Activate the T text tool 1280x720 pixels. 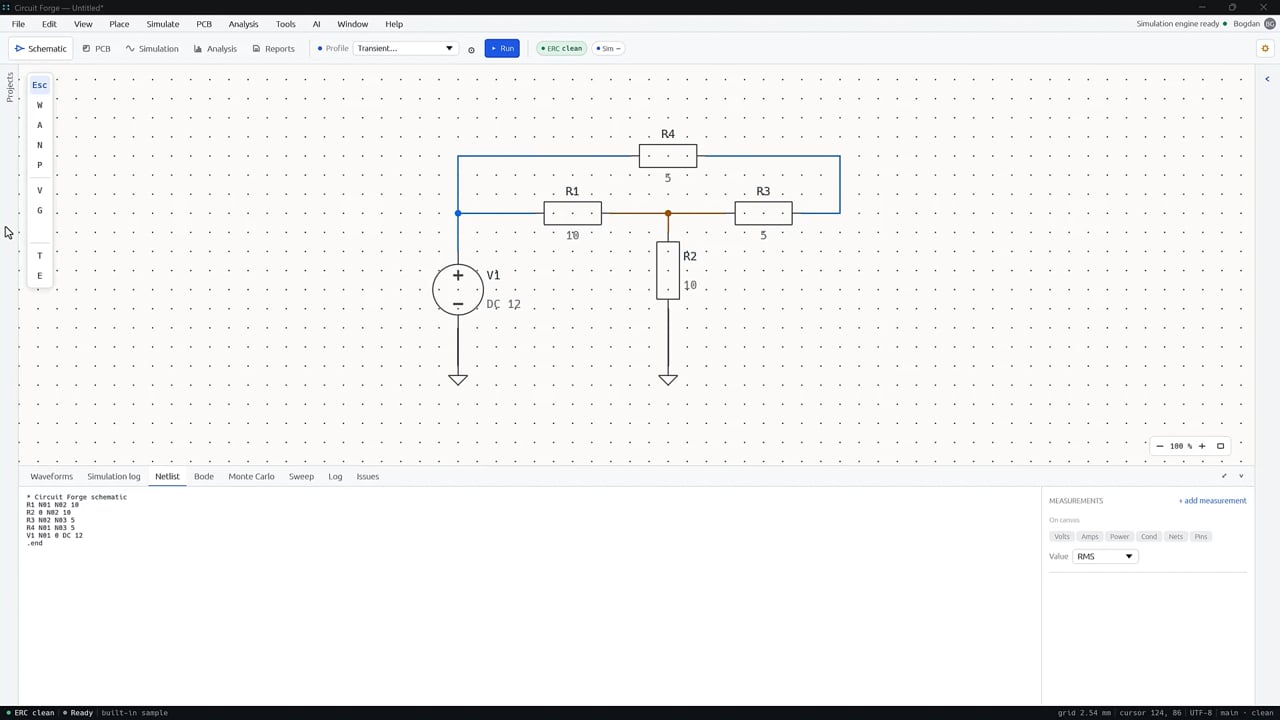pos(39,255)
